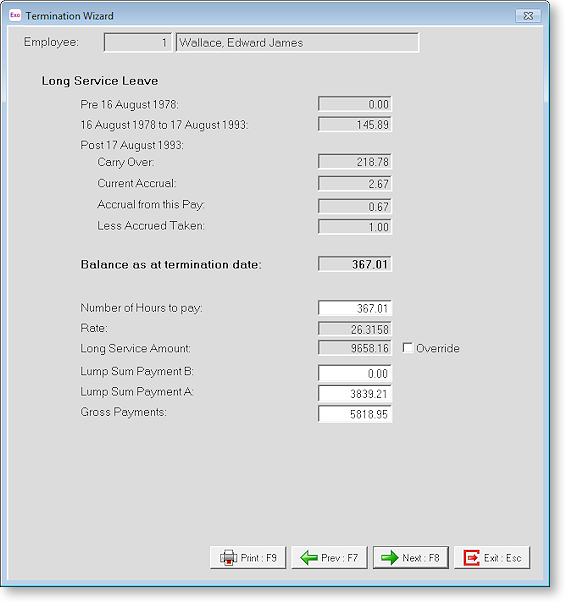
Task: Click the Lump Sum Payment A field
Action: [x=355, y=394]
